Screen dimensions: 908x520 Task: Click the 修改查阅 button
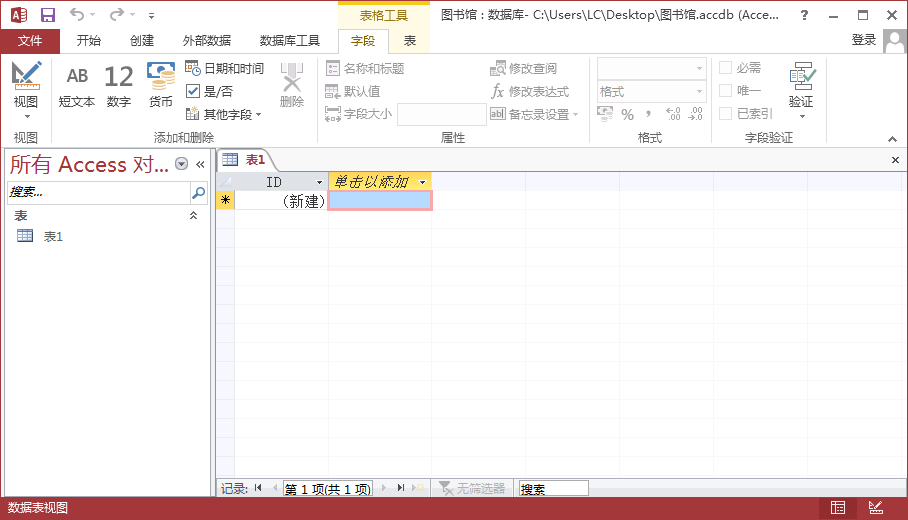click(x=523, y=68)
